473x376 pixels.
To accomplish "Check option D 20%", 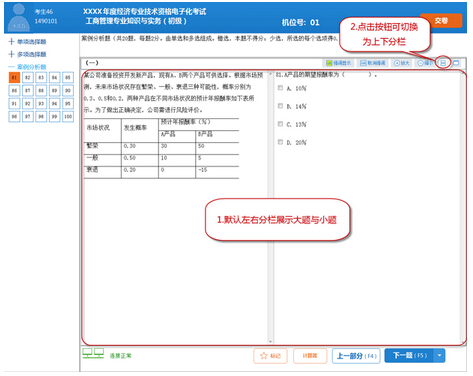I will 280,142.
